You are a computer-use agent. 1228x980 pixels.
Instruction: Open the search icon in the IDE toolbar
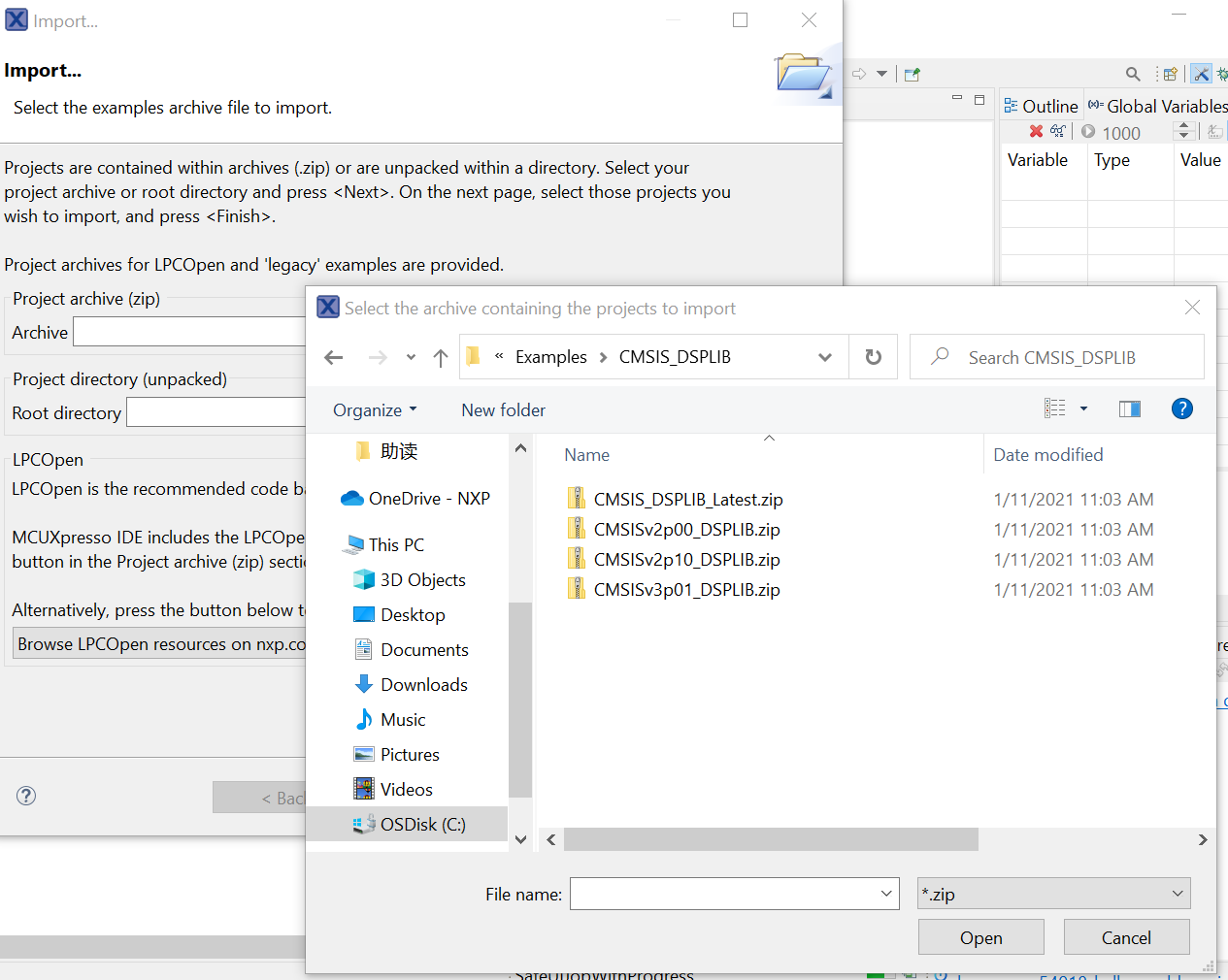(x=1133, y=74)
